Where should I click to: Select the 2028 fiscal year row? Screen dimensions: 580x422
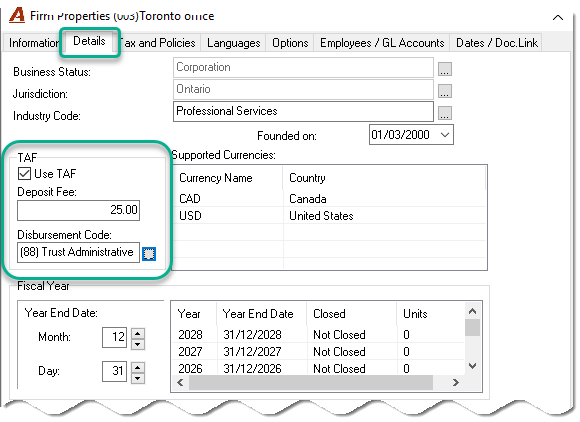(x=318, y=335)
